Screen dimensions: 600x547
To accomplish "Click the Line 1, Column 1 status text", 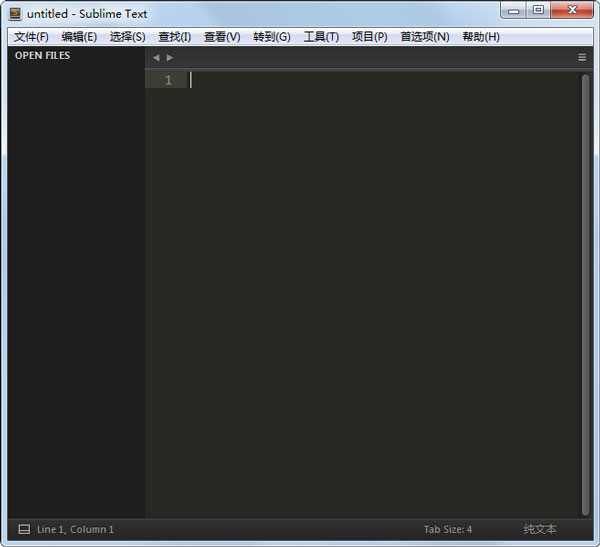I will pyautogui.click(x=75, y=529).
